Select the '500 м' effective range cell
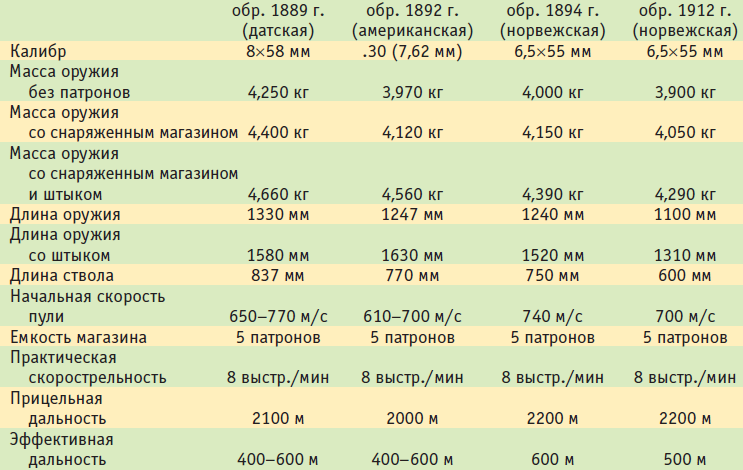Viewport: 743px width, 470px height. 684,460
